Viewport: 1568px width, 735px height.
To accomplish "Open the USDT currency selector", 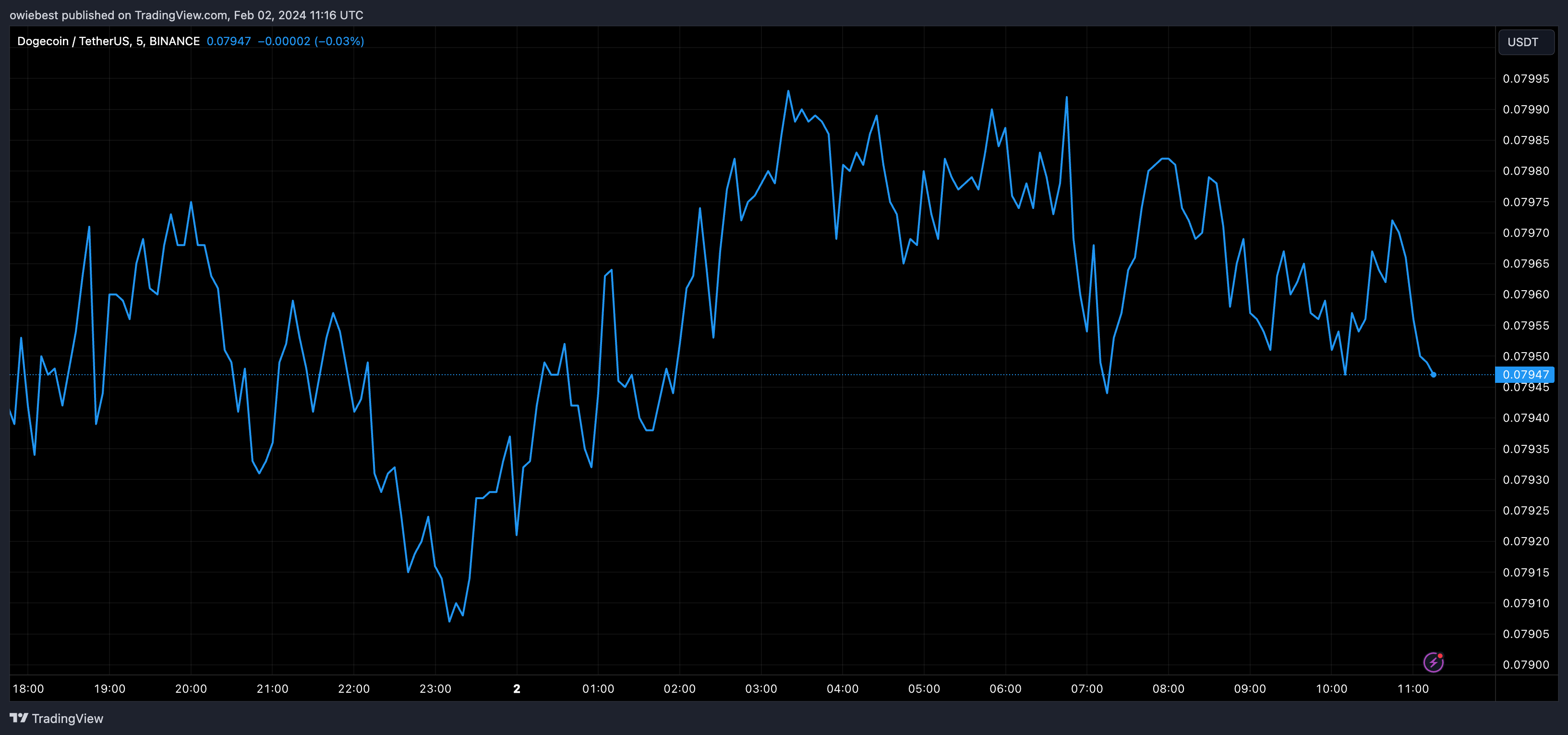I will pyautogui.click(x=1526, y=42).
